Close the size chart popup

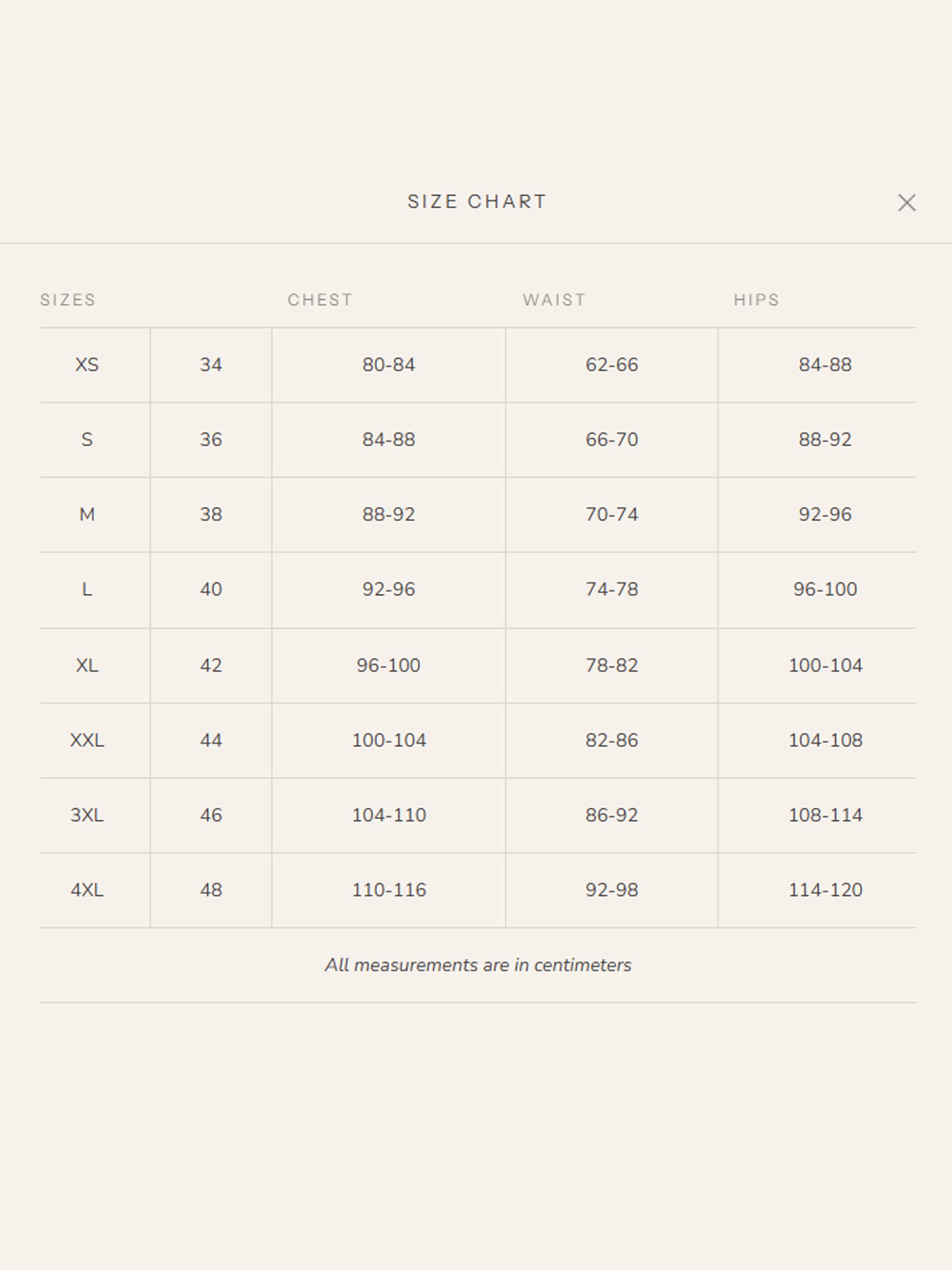[906, 203]
